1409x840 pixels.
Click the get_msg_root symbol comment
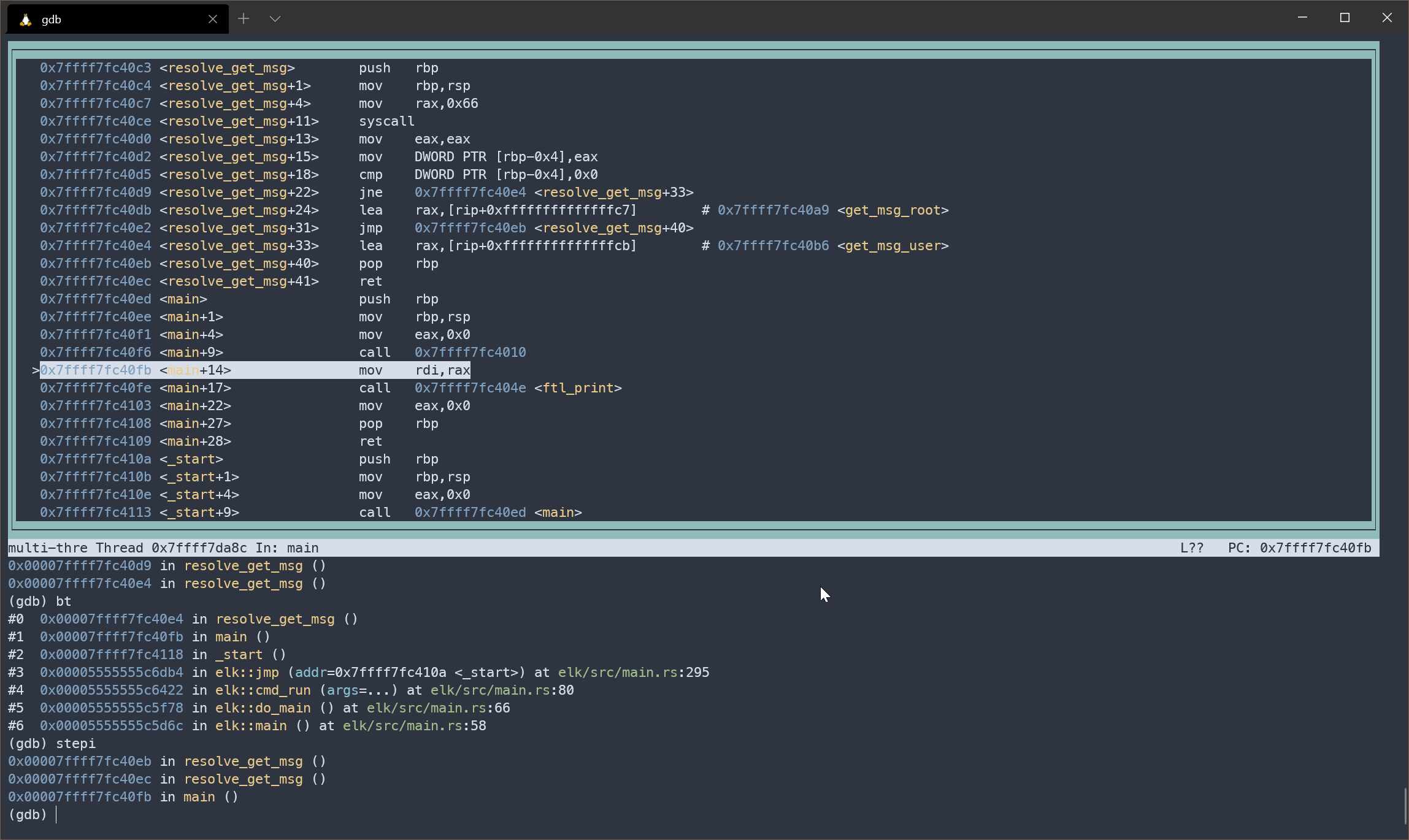893,210
